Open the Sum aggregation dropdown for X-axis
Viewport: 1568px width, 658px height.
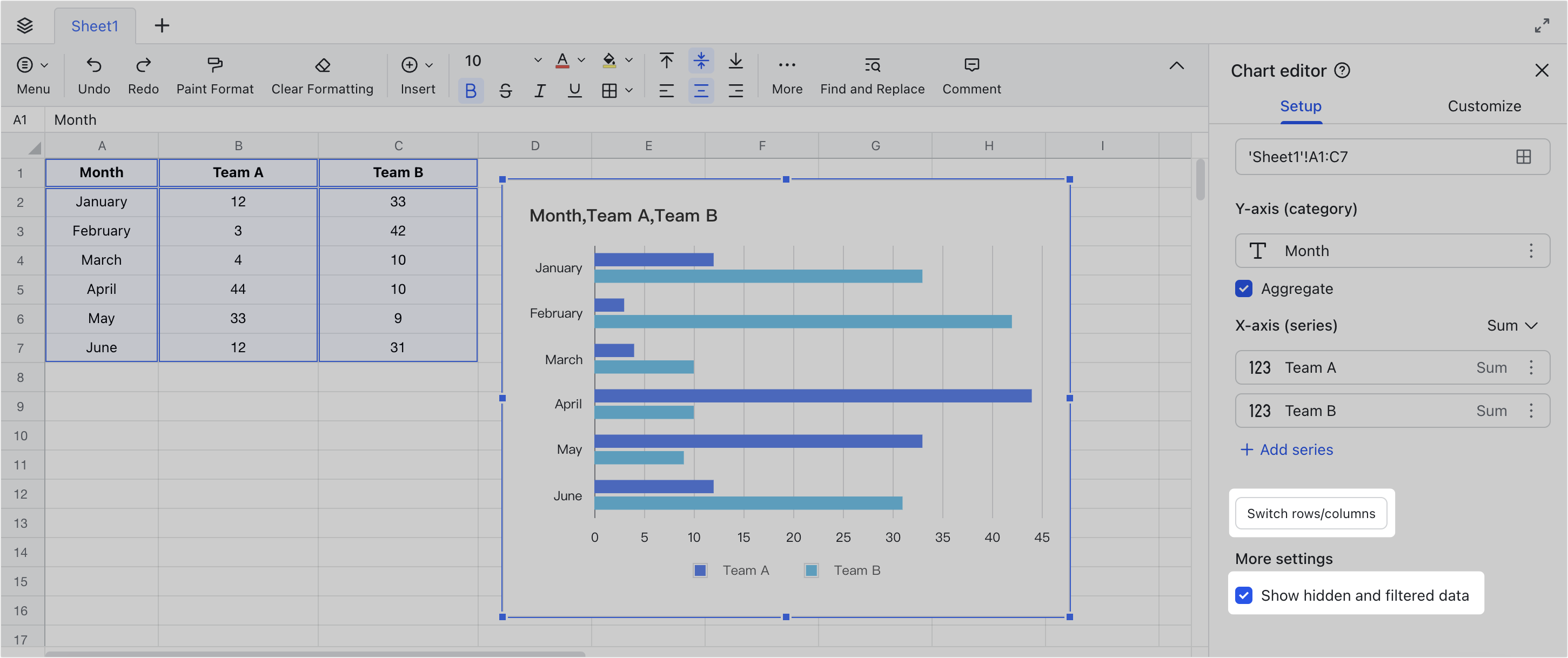tap(1512, 325)
